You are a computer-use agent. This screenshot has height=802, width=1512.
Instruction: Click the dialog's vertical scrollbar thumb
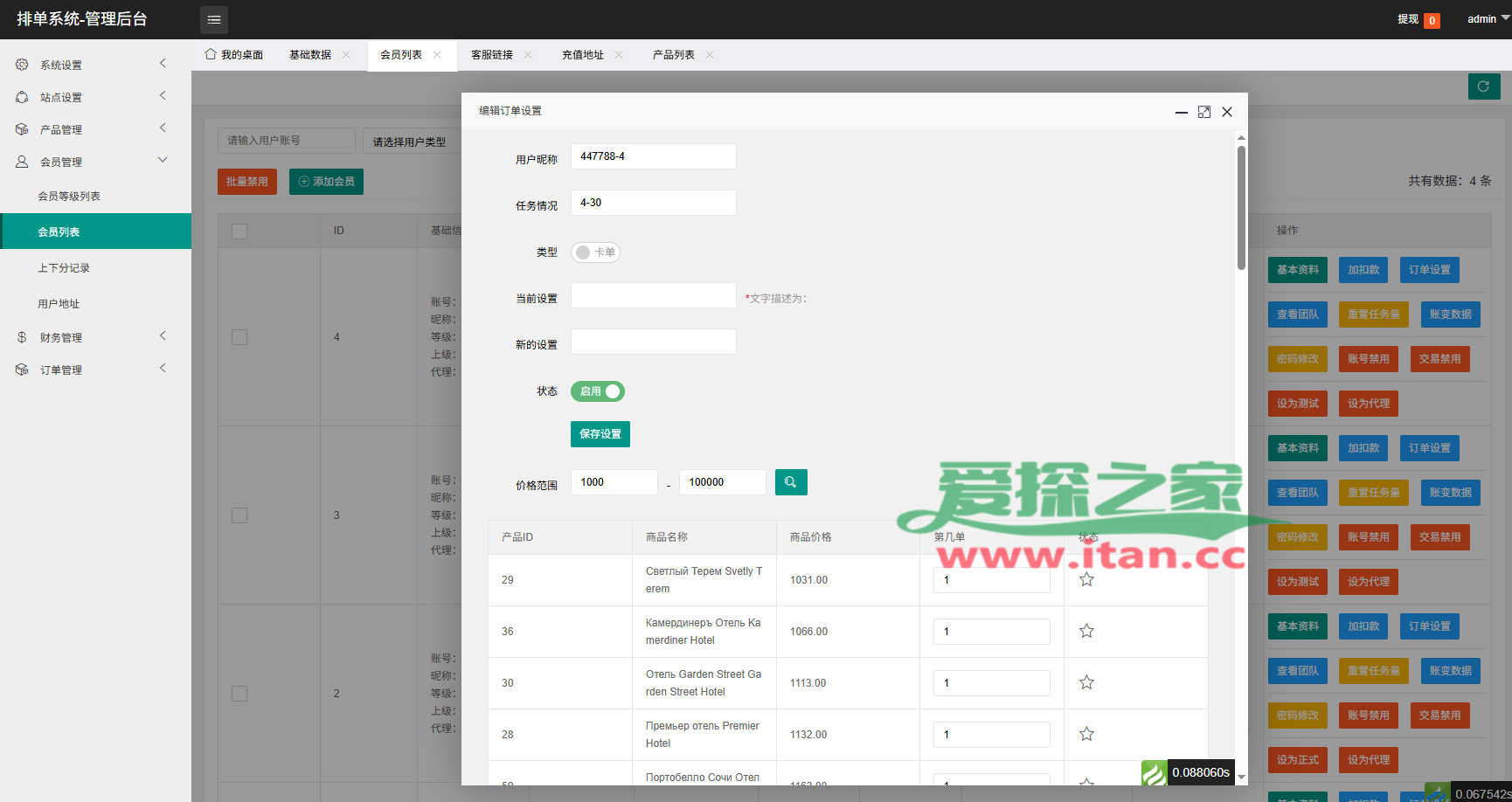point(1241,208)
